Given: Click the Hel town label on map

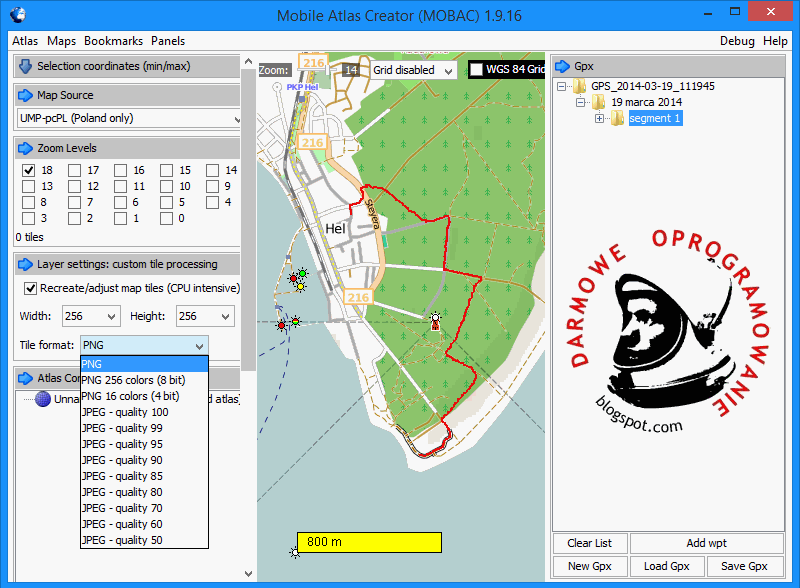Looking at the screenshot, I should tap(336, 229).
